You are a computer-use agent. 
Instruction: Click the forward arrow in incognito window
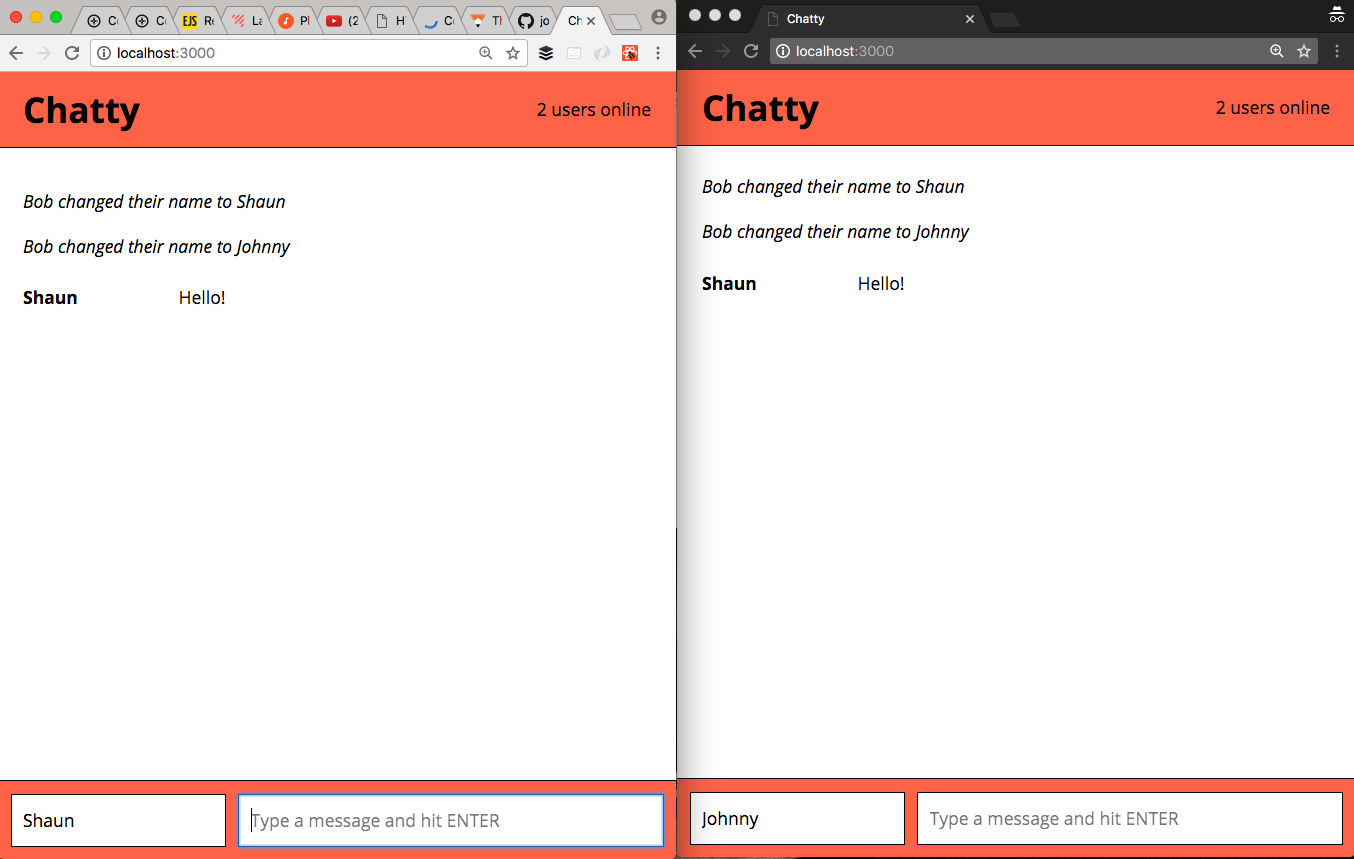click(x=723, y=51)
